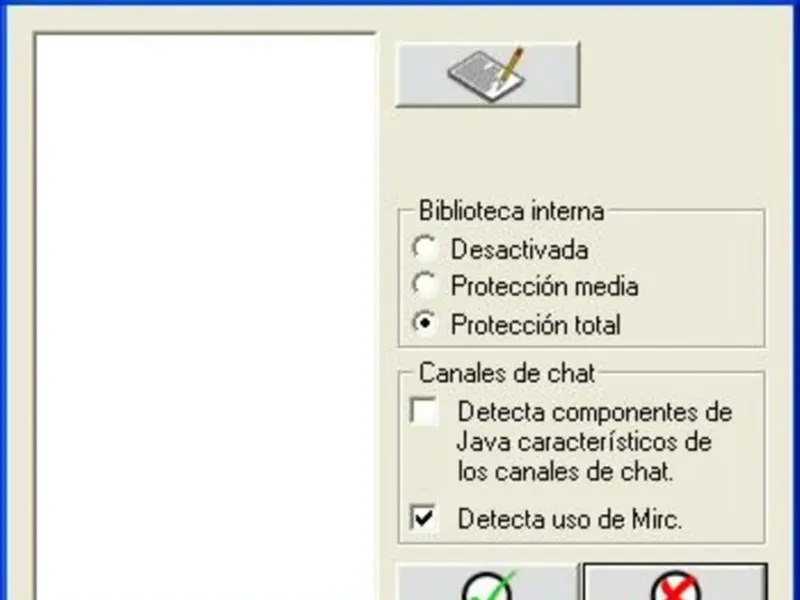Click inside the empty white list box
The height and width of the screenshot is (600, 800).
click(206, 316)
